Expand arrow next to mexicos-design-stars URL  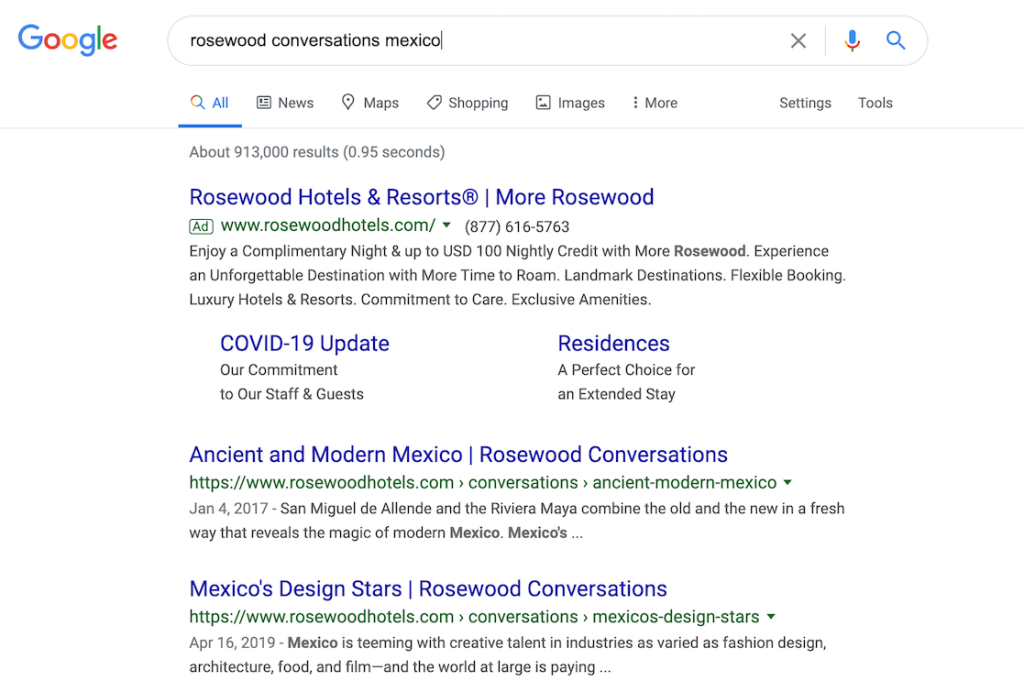771,617
